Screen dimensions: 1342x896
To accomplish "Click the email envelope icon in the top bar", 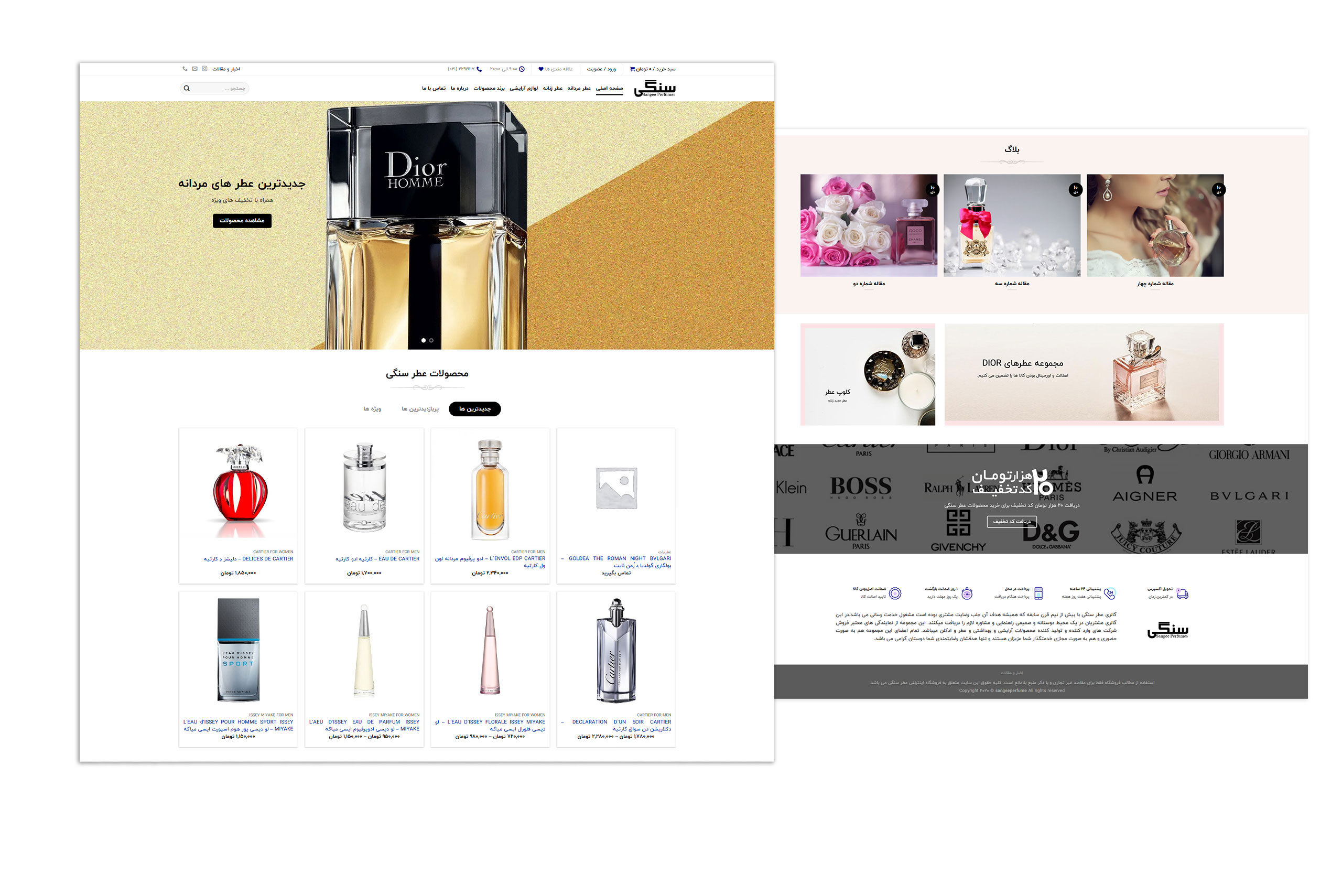I will pyautogui.click(x=195, y=69).
